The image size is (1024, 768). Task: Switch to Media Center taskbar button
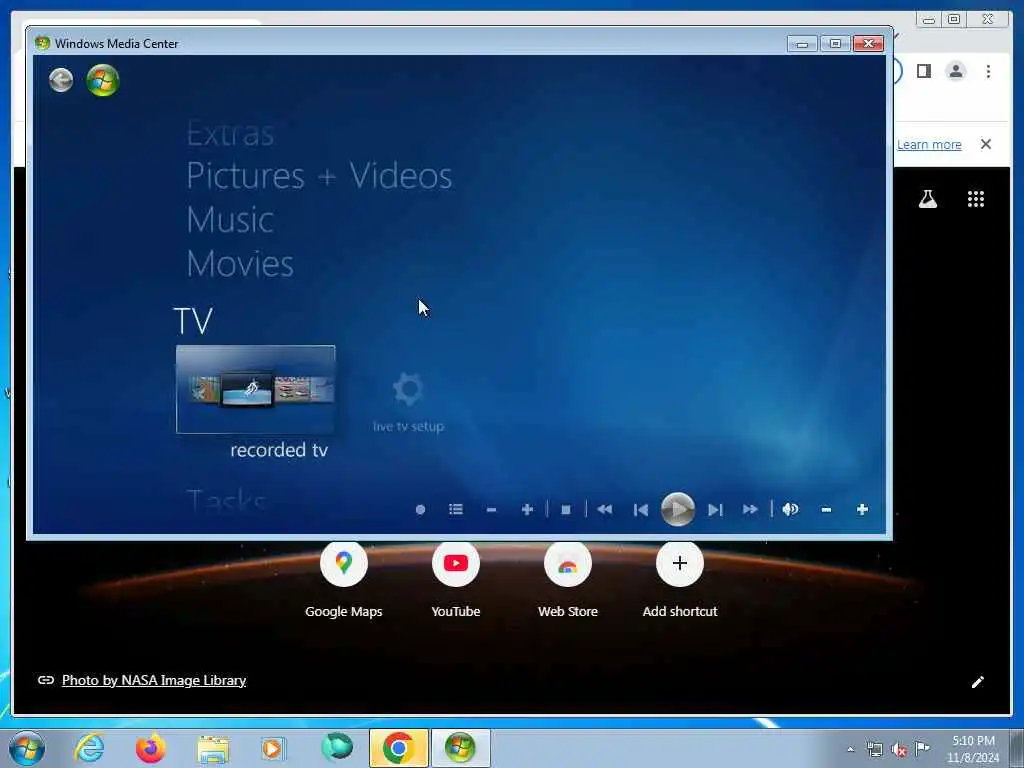460,748
